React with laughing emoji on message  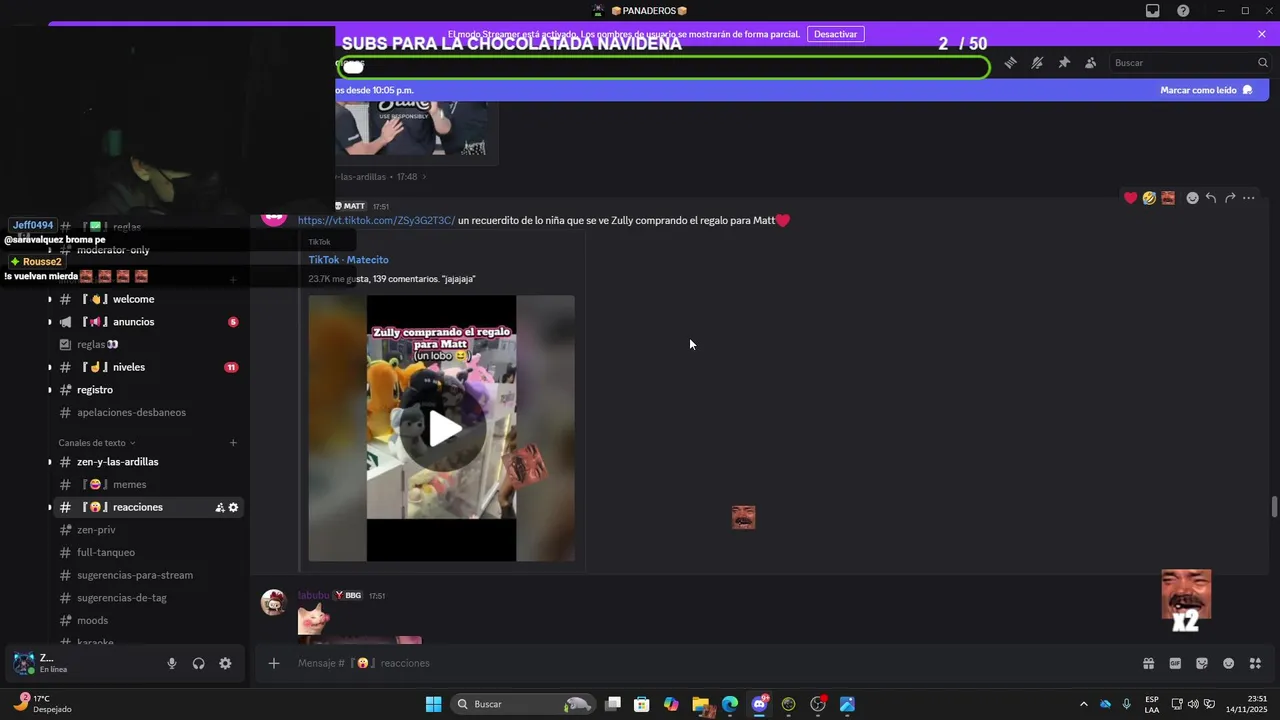pyautogui.click(x=1149, y=198)
